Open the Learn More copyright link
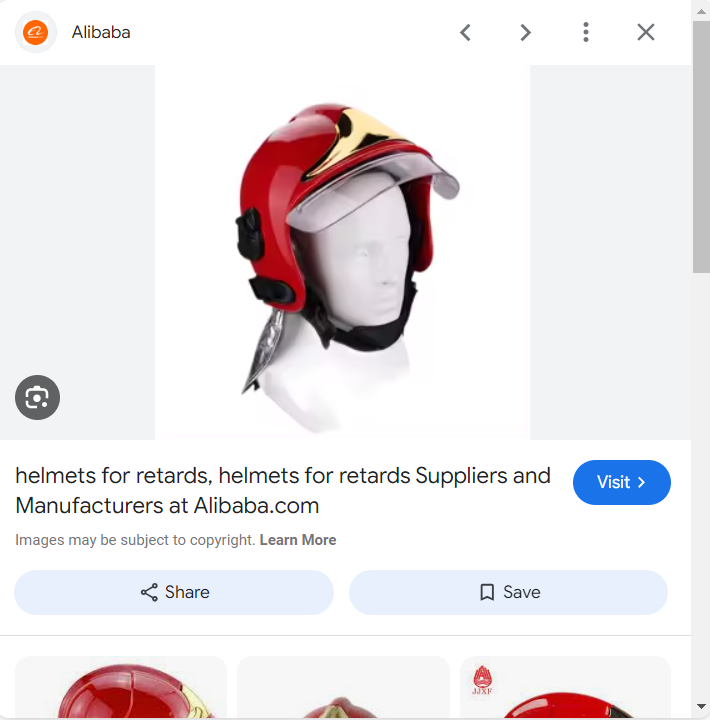Screen dimensions: 710x720 (298, 540)
